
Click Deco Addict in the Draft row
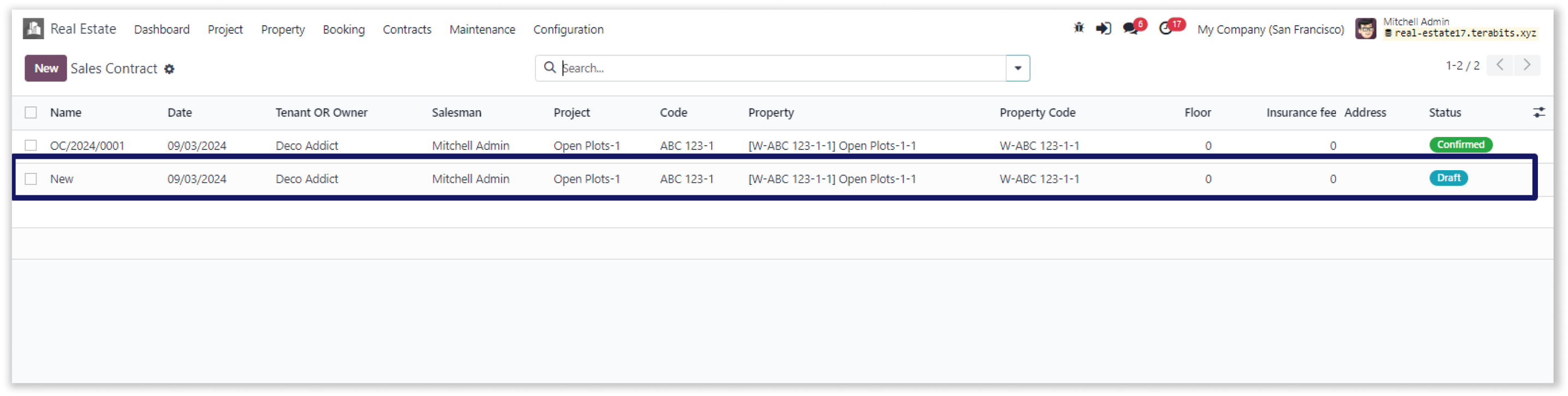(307, 179)
